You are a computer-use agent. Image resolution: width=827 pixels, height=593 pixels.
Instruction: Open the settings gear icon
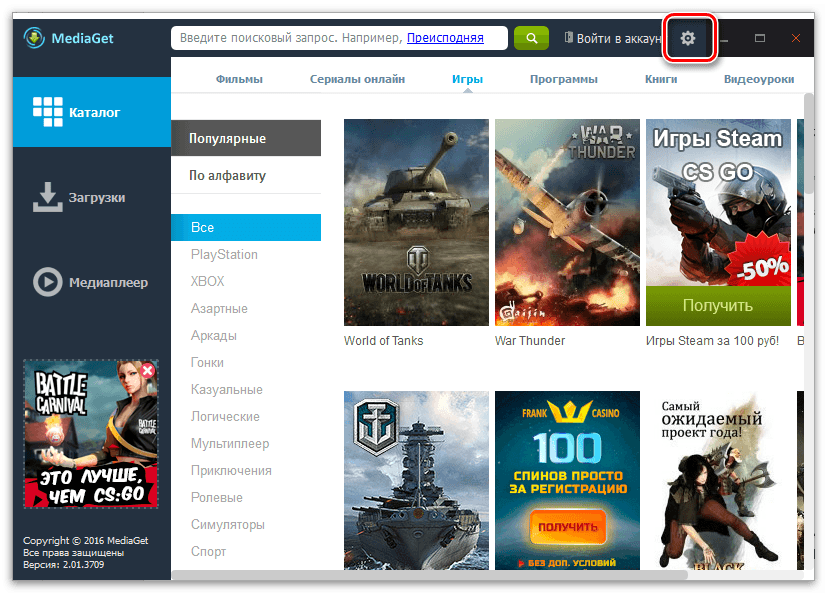click(688, 38)
